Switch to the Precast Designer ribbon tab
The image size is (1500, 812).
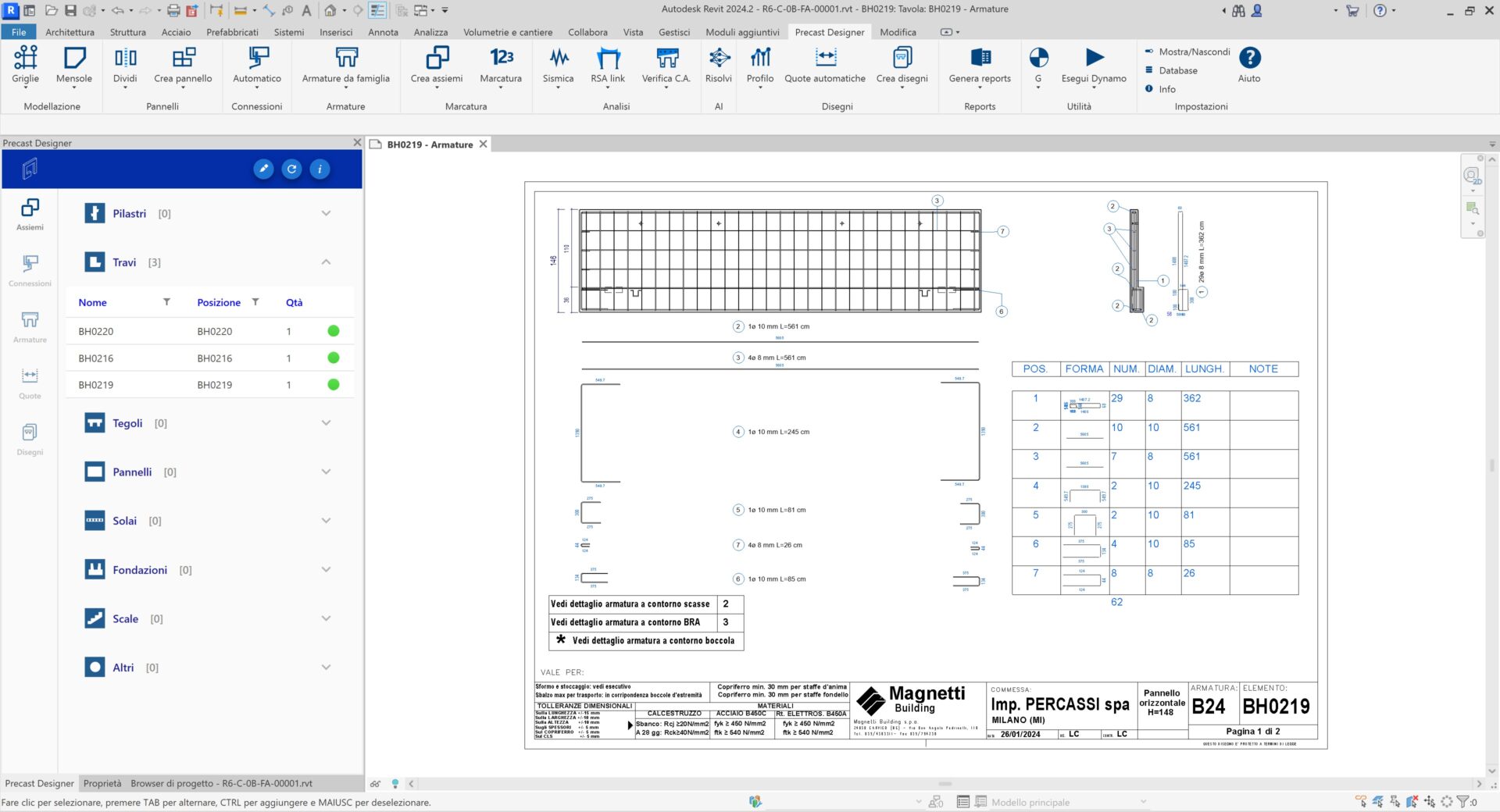point(829,32)
